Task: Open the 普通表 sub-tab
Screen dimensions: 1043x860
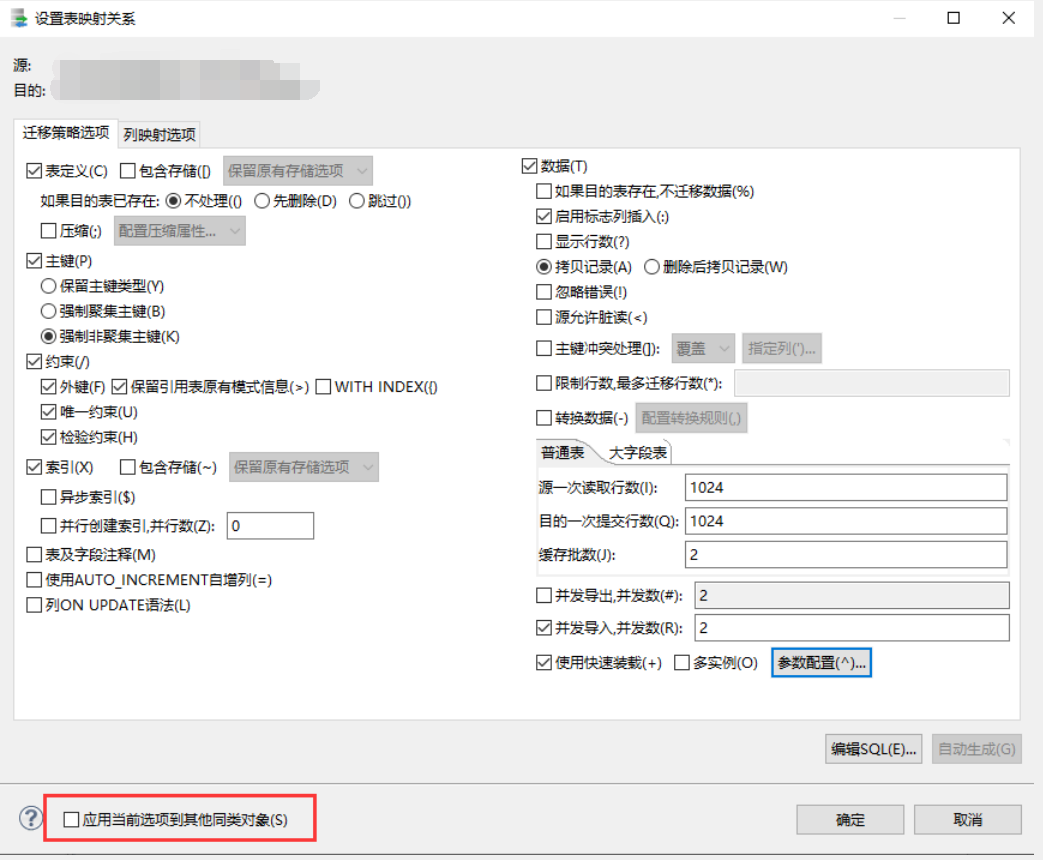Action: [563, 453]
